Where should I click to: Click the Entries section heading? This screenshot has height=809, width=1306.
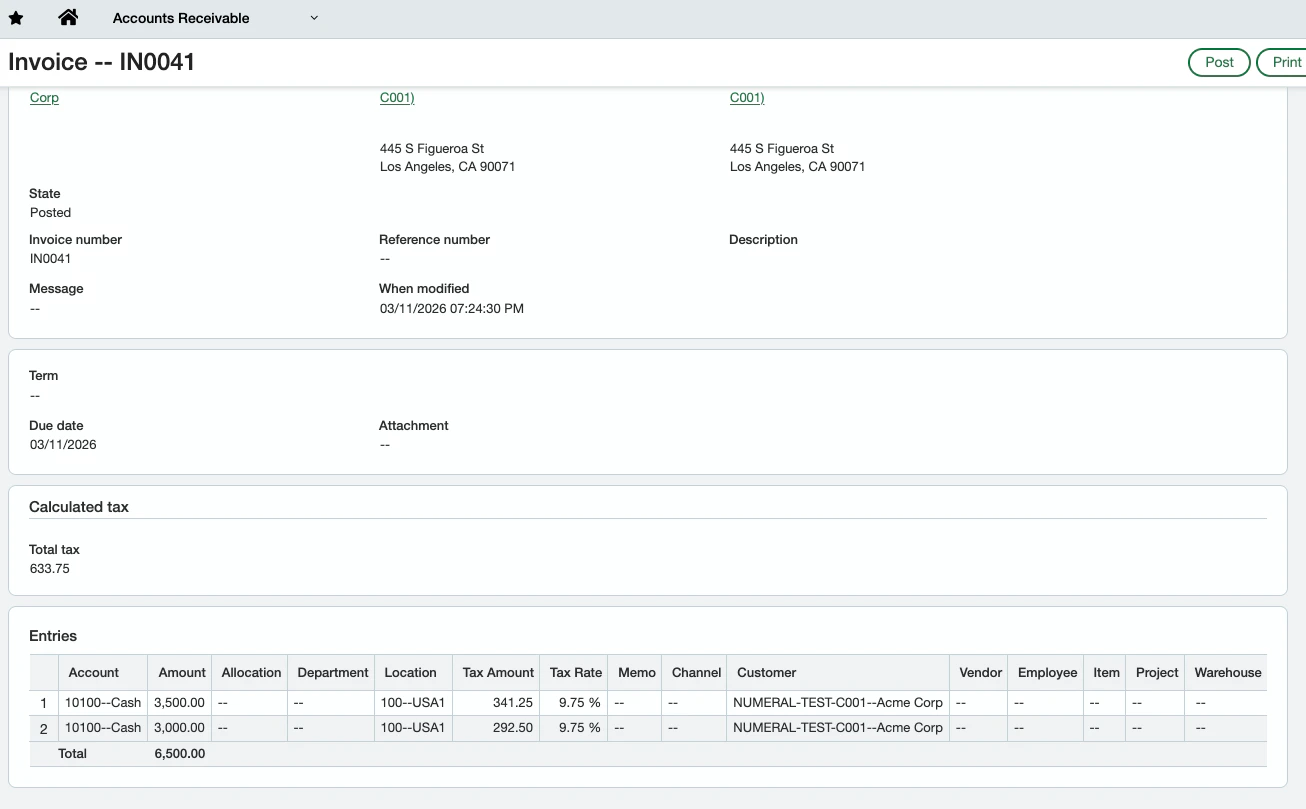[x=53, y=636]
